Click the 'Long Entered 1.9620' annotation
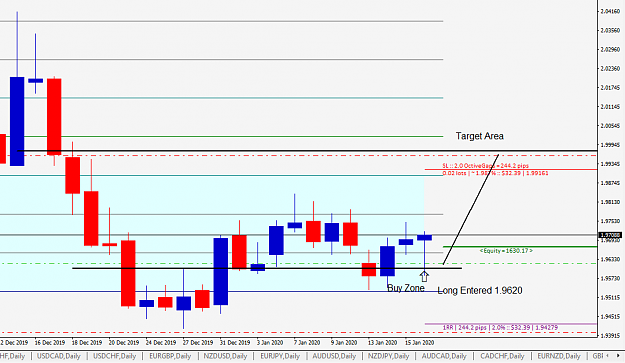The height and width of the screenshot is (363, 625). point(480,290)
